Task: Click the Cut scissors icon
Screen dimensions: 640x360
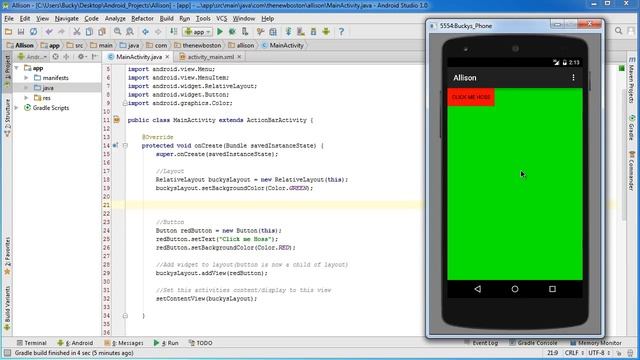Action: click(76, 31)
